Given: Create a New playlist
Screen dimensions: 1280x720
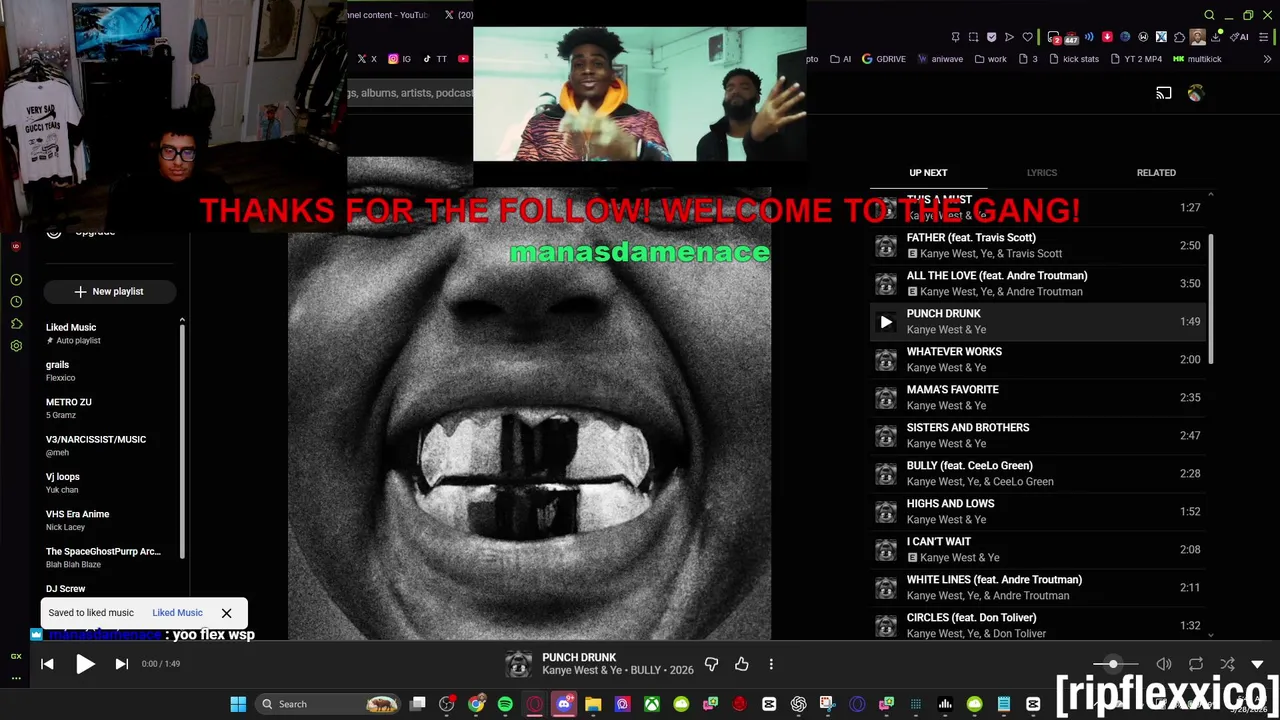Looking at the screenshot, I should (109, 291).
